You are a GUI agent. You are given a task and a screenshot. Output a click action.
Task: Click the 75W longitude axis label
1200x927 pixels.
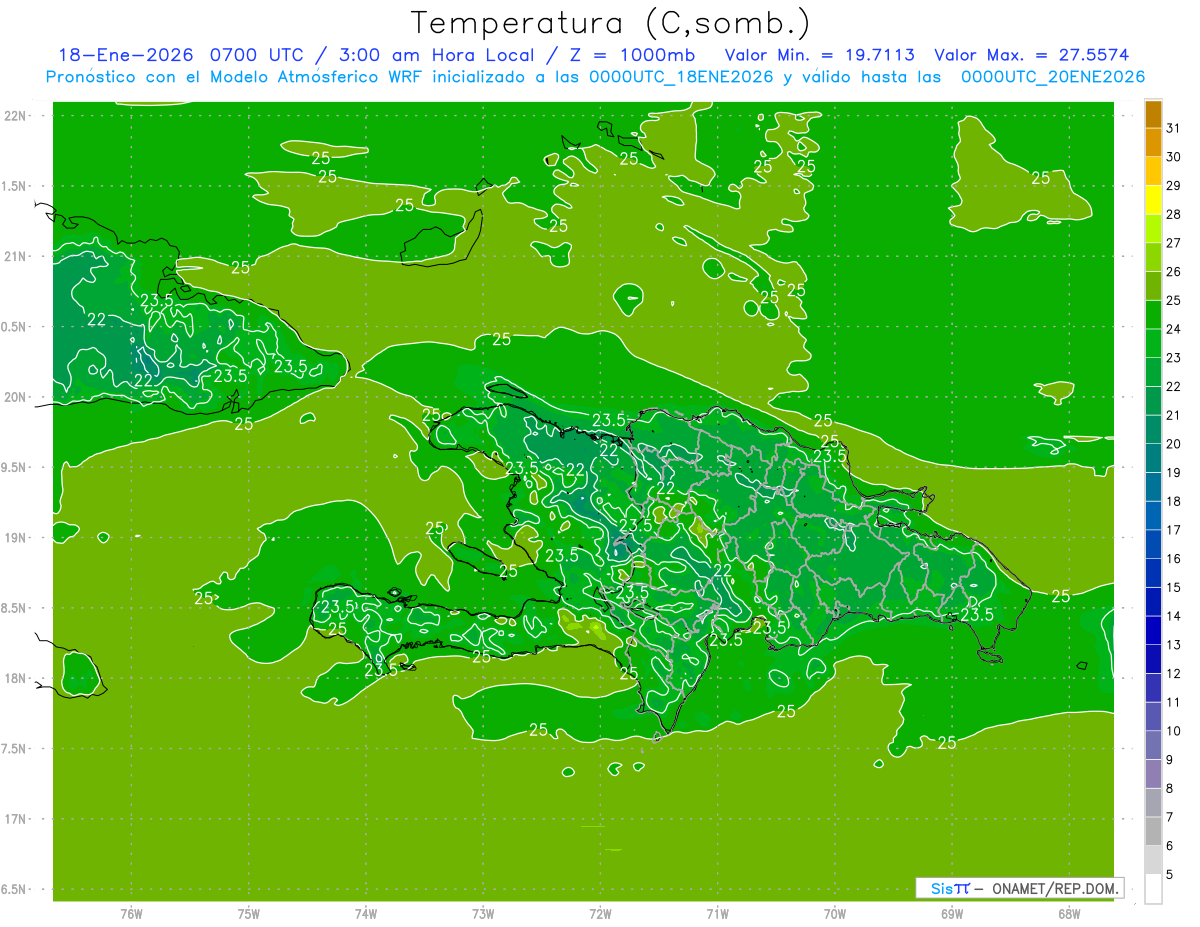pyautogui.click(x=249, y=913)
